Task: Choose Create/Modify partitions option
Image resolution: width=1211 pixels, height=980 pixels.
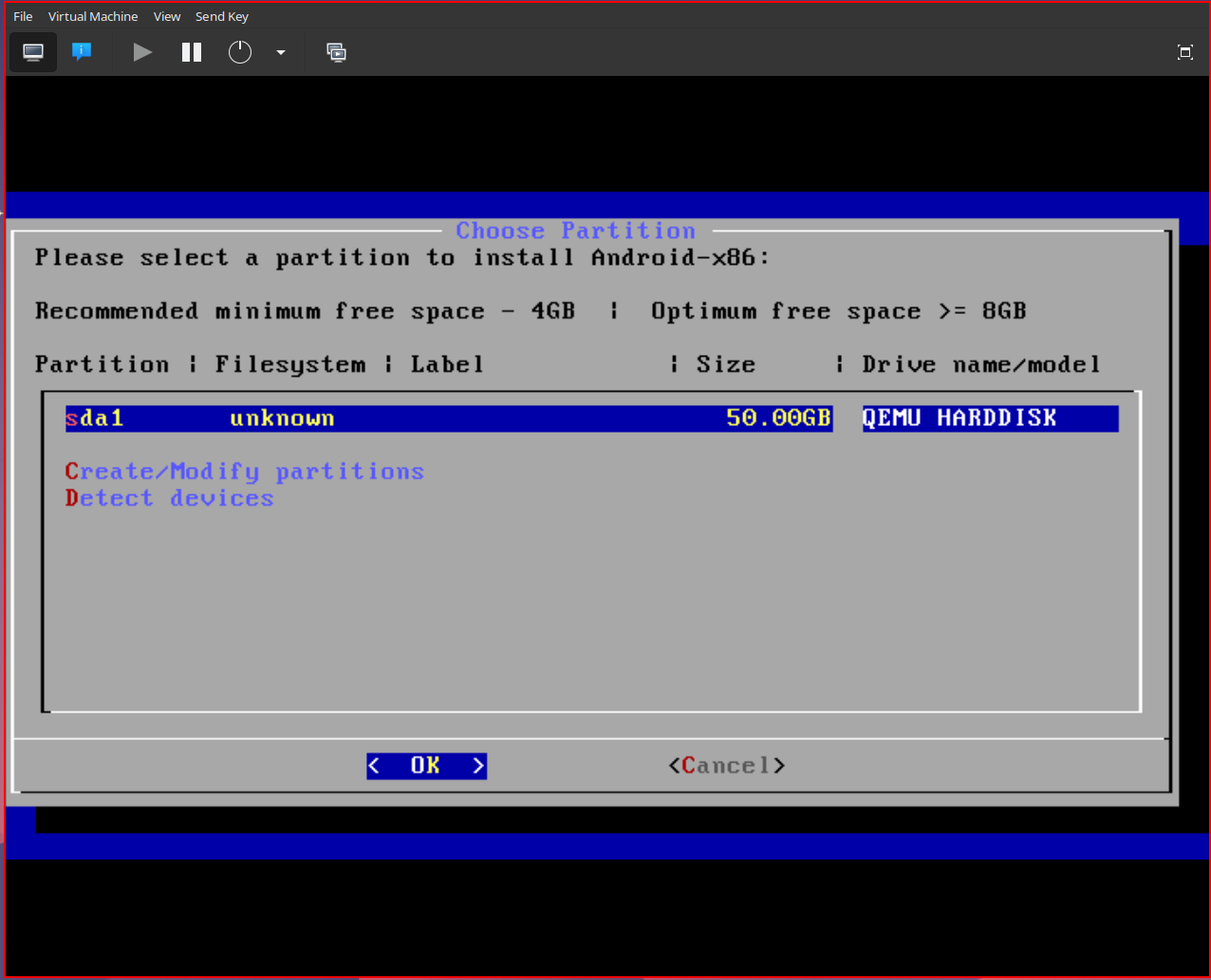Action: pyautogui.click(x=244, y=472)
